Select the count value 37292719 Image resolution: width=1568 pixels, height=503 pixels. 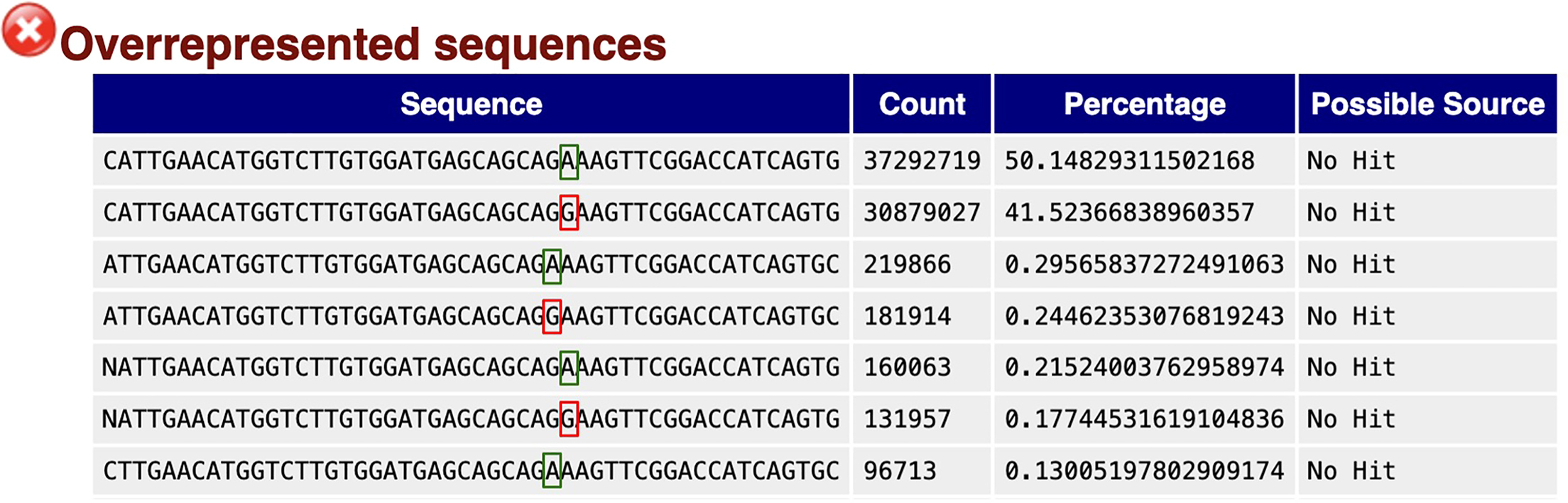(921, 161)
